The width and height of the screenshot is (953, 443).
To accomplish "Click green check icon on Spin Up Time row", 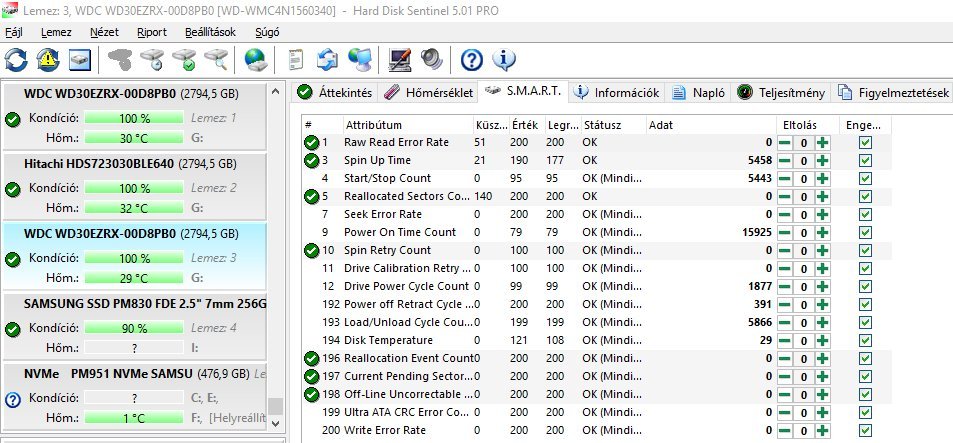I will (311, 160).
